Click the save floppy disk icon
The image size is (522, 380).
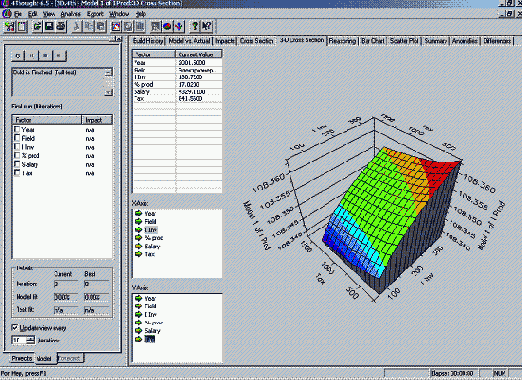(x=49, y=27)
